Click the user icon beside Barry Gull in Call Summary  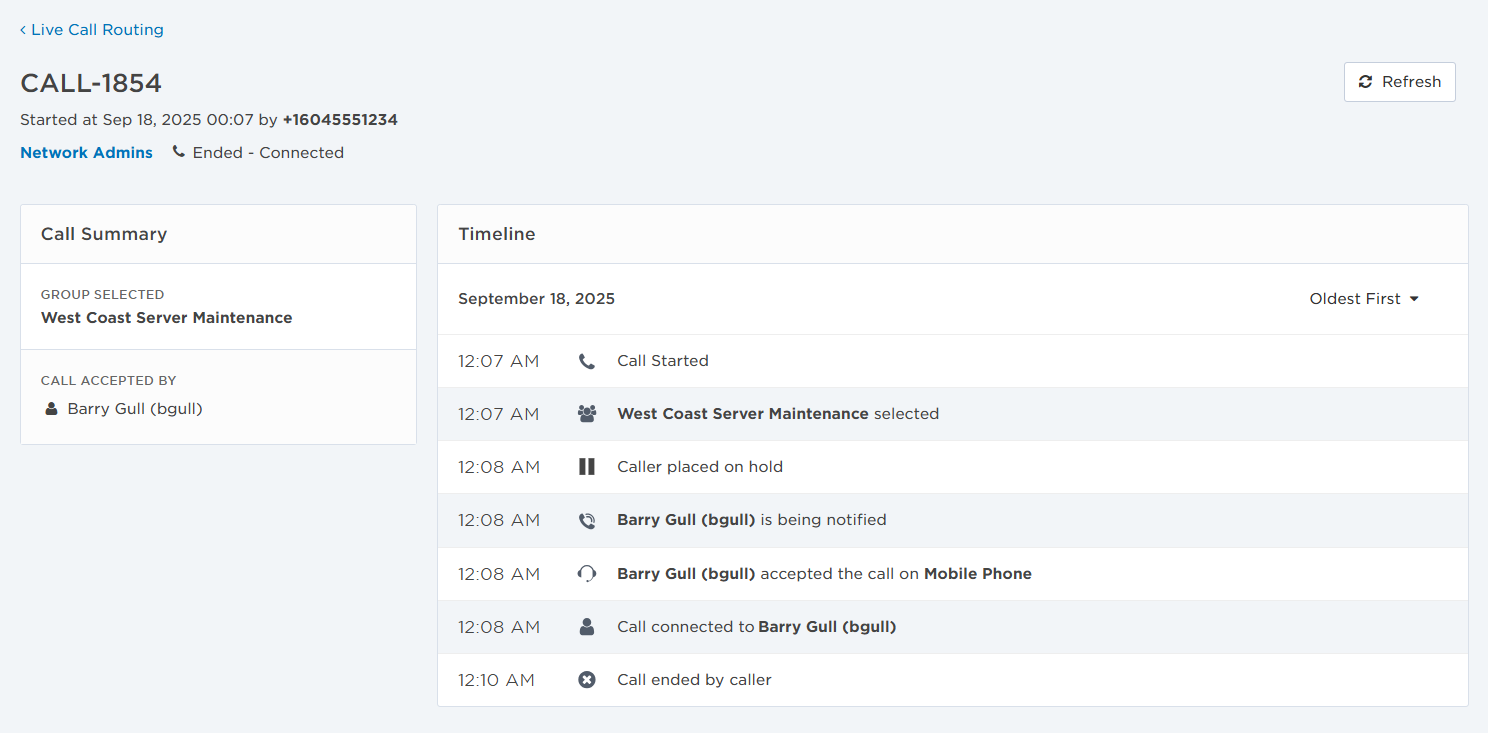(x=51, y=409)
